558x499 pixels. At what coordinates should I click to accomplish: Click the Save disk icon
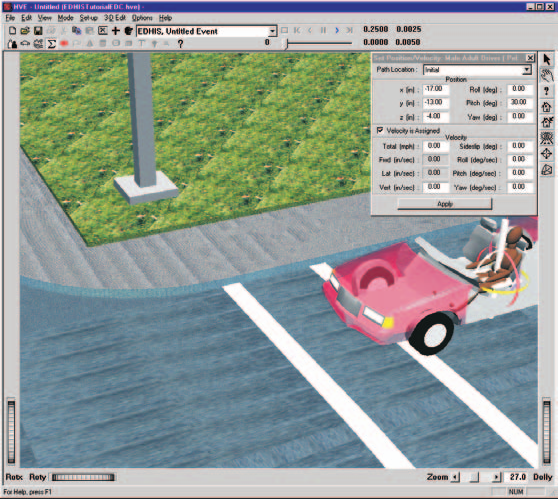(38, 31)
